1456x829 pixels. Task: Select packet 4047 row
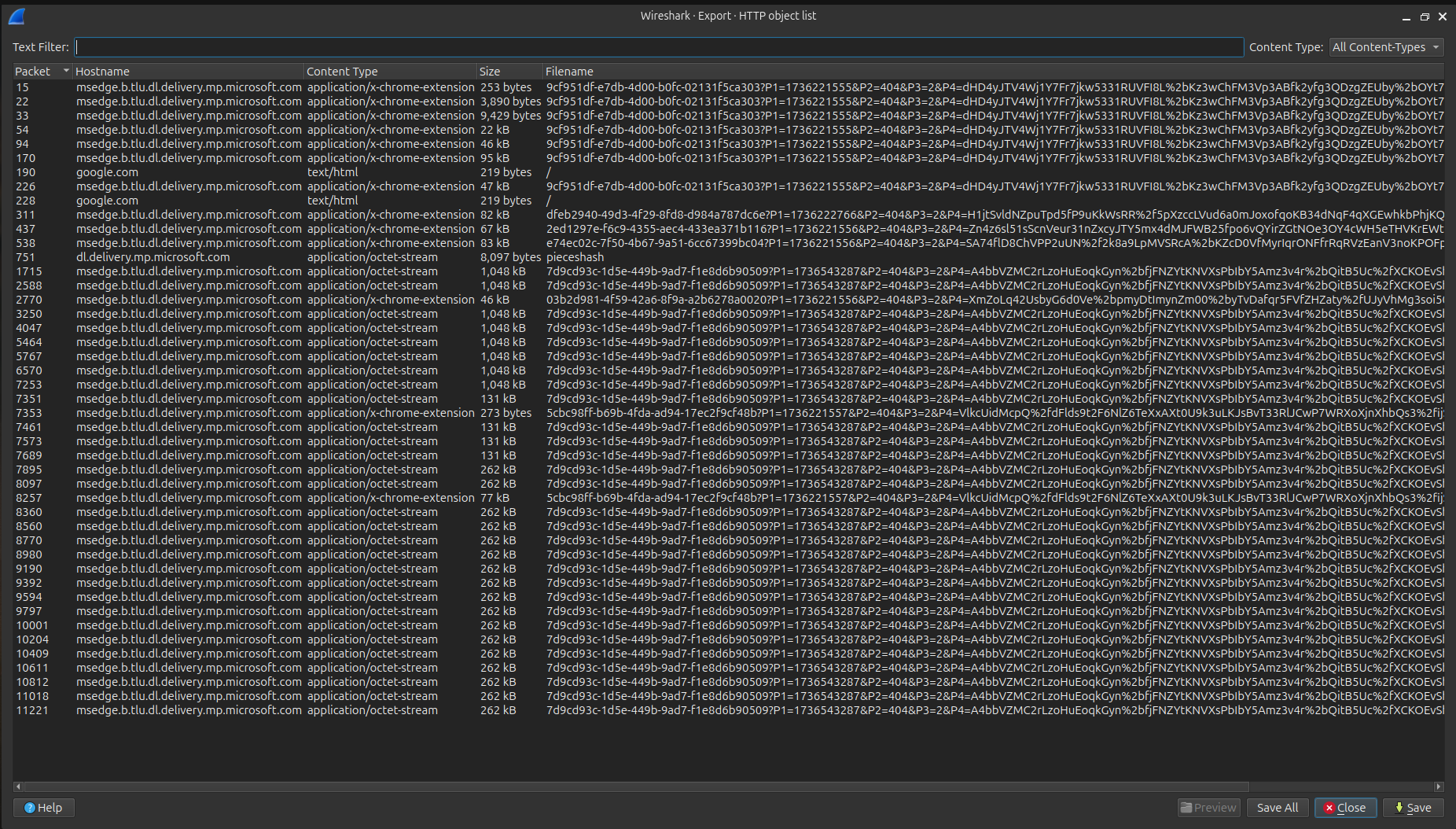(x=729, y=328)
